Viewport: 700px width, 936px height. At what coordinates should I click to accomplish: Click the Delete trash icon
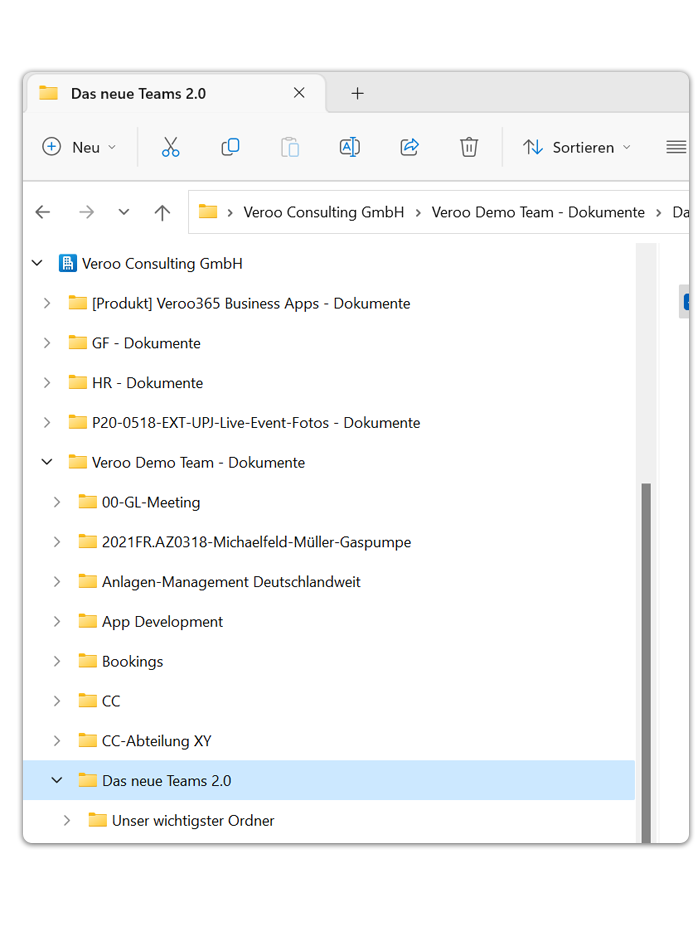[x=469, y=147]
